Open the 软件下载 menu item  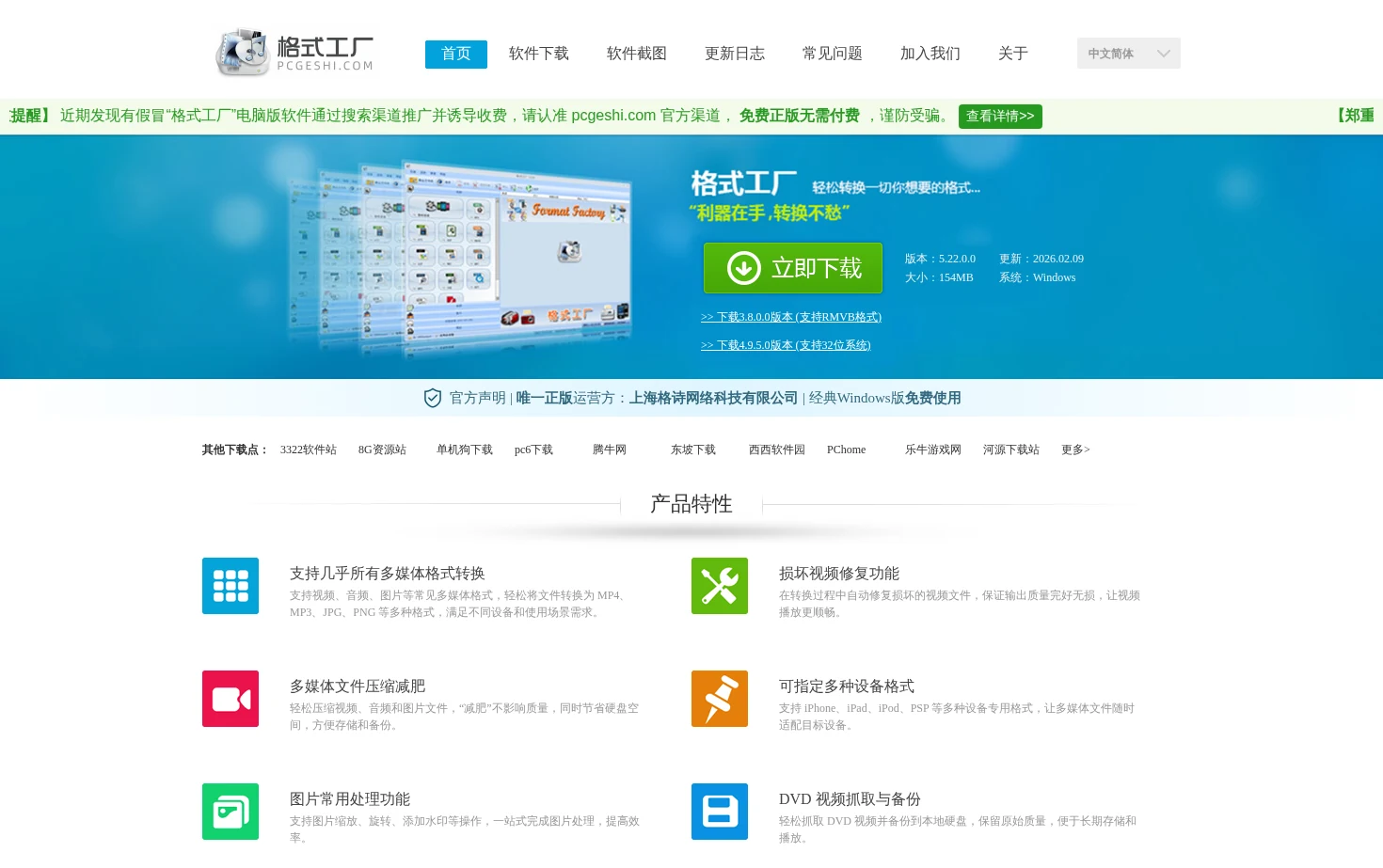pos(539,54)
